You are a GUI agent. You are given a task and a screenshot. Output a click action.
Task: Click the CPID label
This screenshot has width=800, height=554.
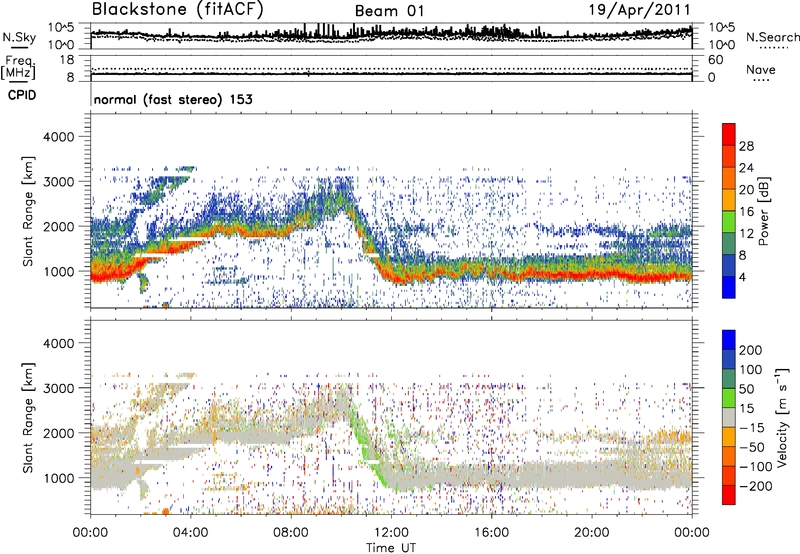pos(22,95)
